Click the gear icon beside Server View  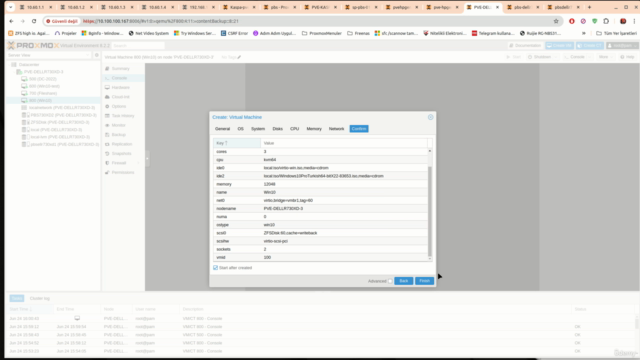point(97,55)
